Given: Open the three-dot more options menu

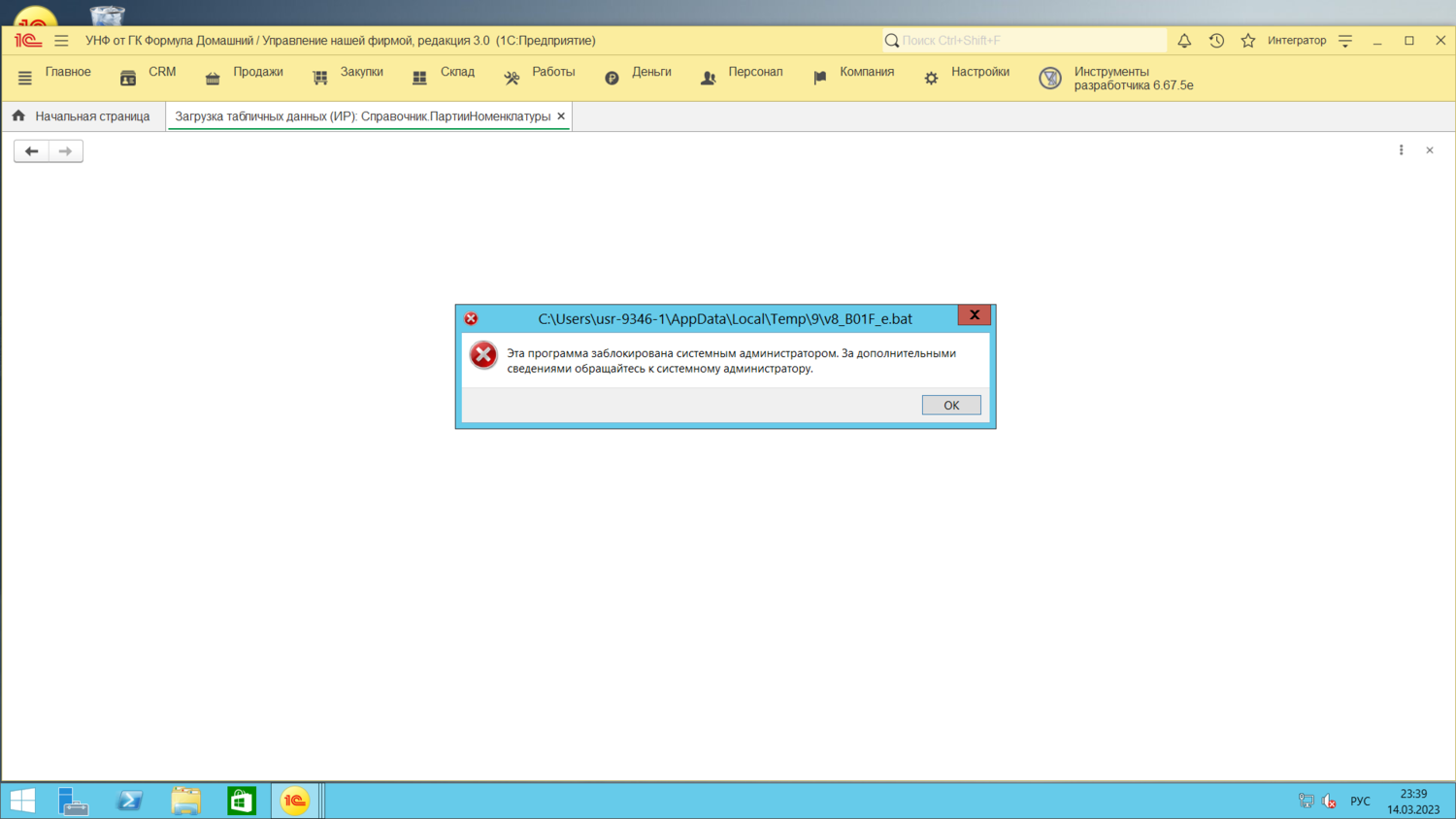Looking at the screenshot, I should pos(1401,150).
